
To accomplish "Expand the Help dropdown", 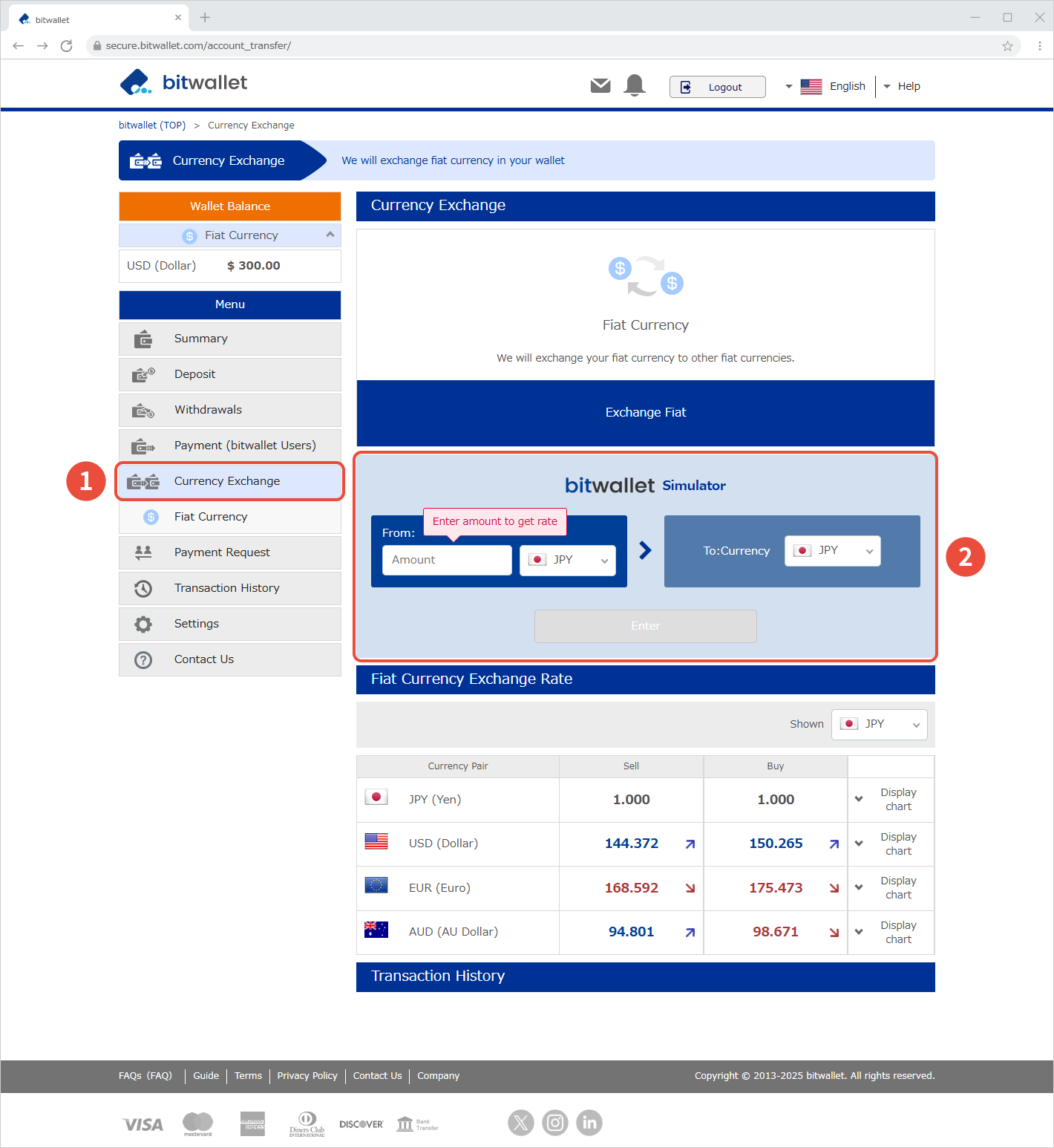I will pos(902,86).
